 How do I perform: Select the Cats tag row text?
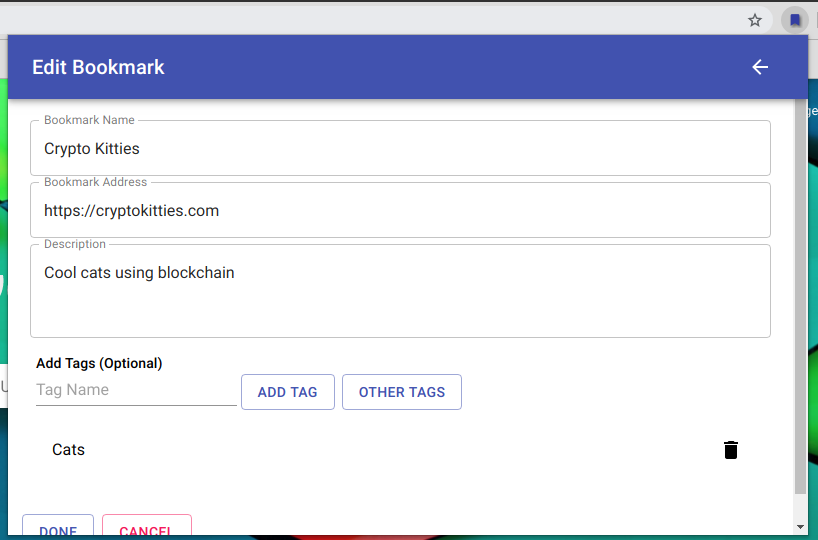[68, 450]
